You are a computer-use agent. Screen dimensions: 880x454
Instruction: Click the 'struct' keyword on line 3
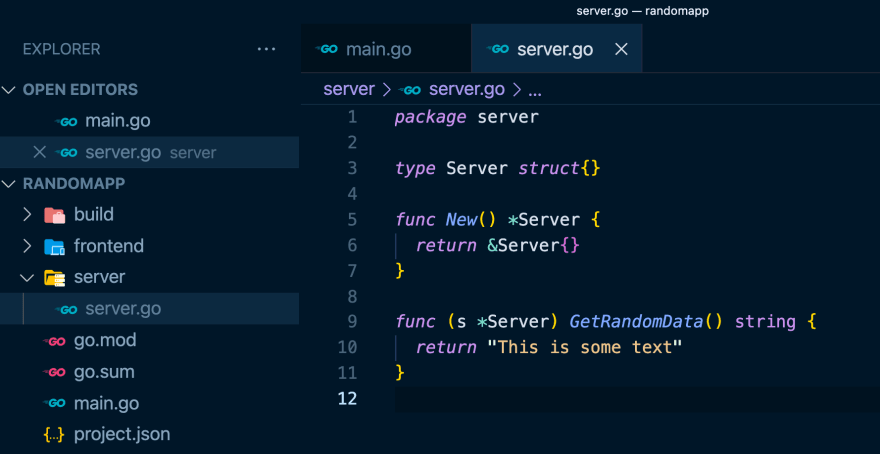[548, 168]
